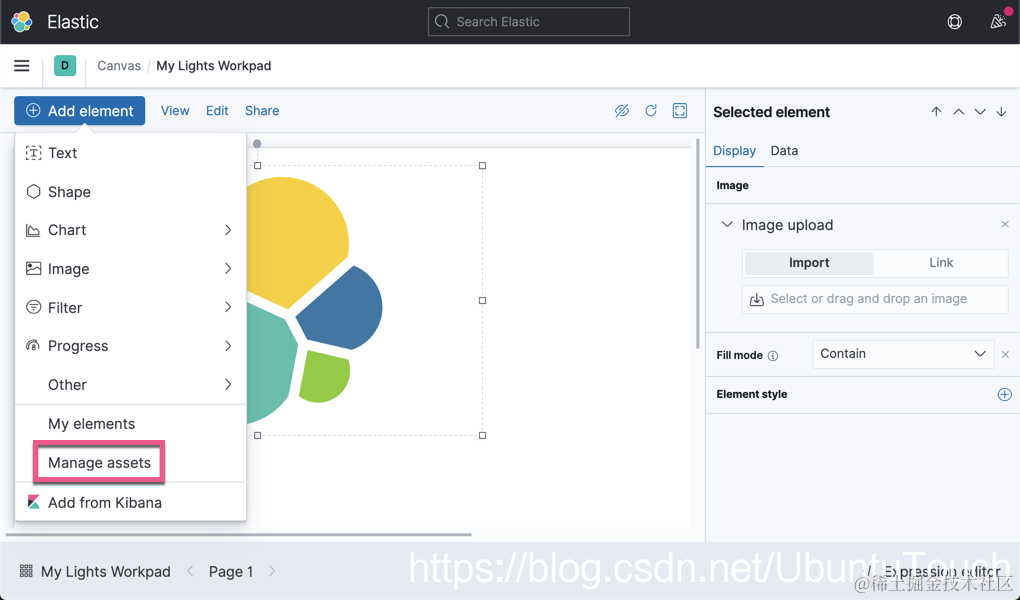
Task: Expand the Image submenu
Action: point(130,269)
